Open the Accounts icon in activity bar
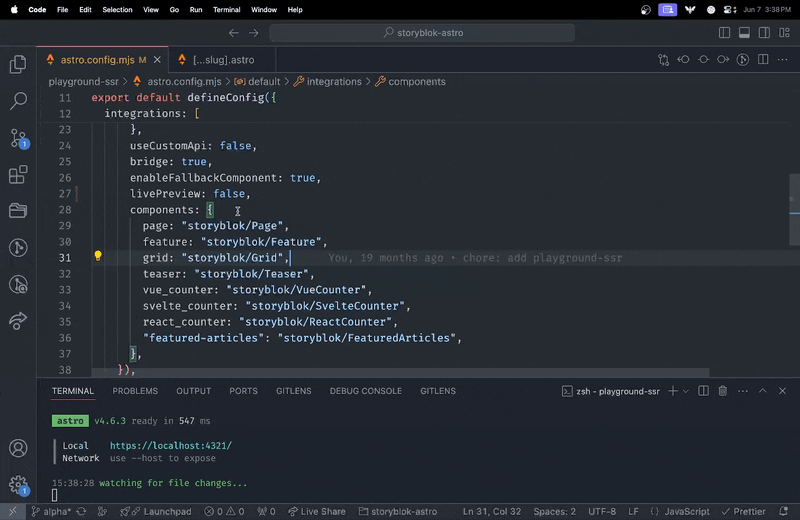800x520 pixels. tap(18, 449)
